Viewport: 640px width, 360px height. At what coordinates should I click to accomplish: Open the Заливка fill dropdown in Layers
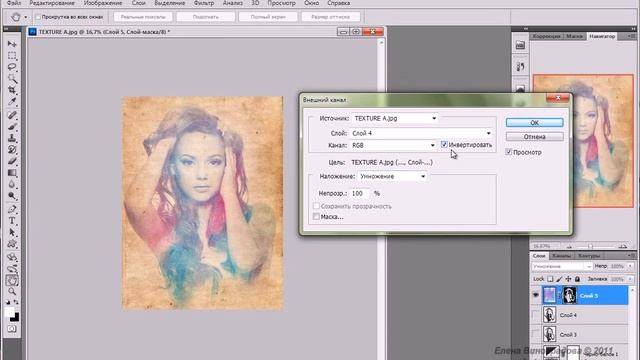click(x=630, y=279)
